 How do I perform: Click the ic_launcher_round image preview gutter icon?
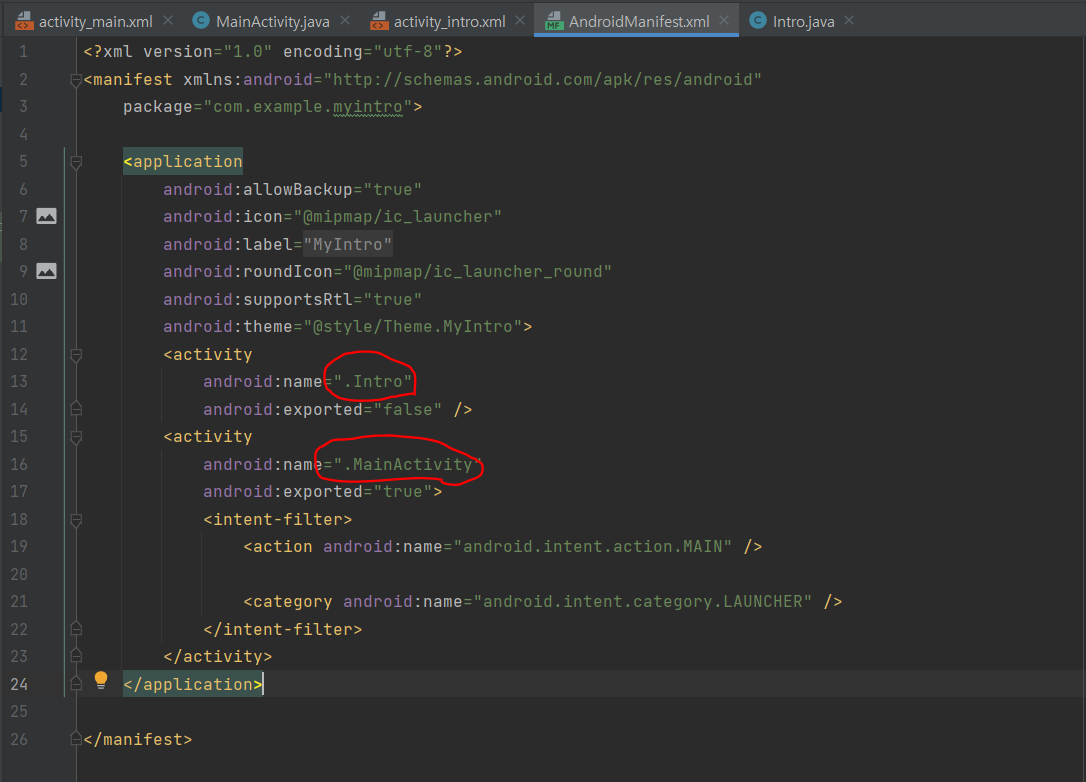coord(46,271)
